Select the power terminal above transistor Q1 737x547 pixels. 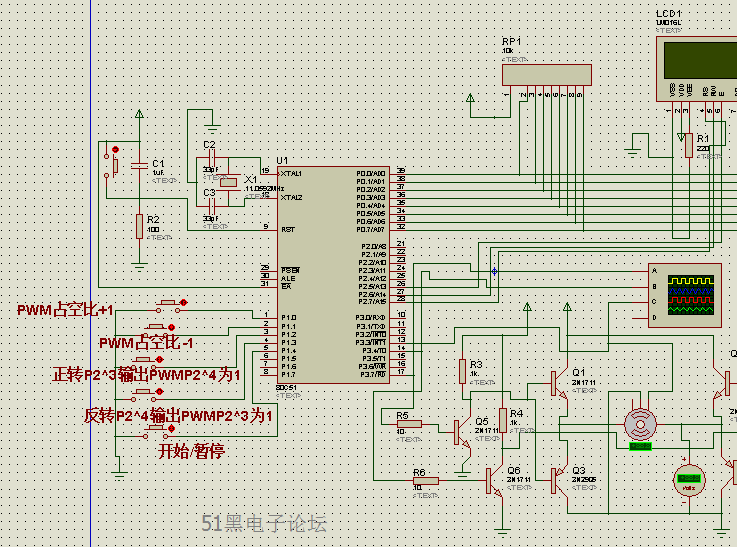(x=567, y=307)
